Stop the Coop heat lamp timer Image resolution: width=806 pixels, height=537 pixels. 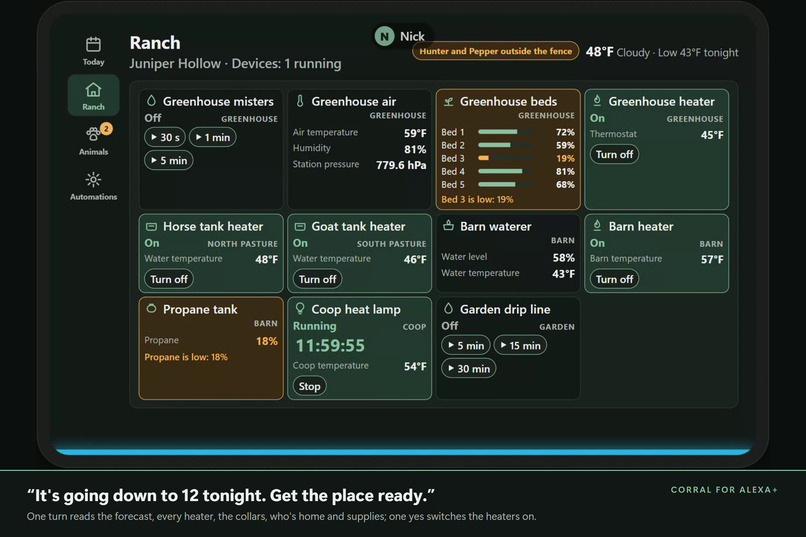click(x=309, y=386)
